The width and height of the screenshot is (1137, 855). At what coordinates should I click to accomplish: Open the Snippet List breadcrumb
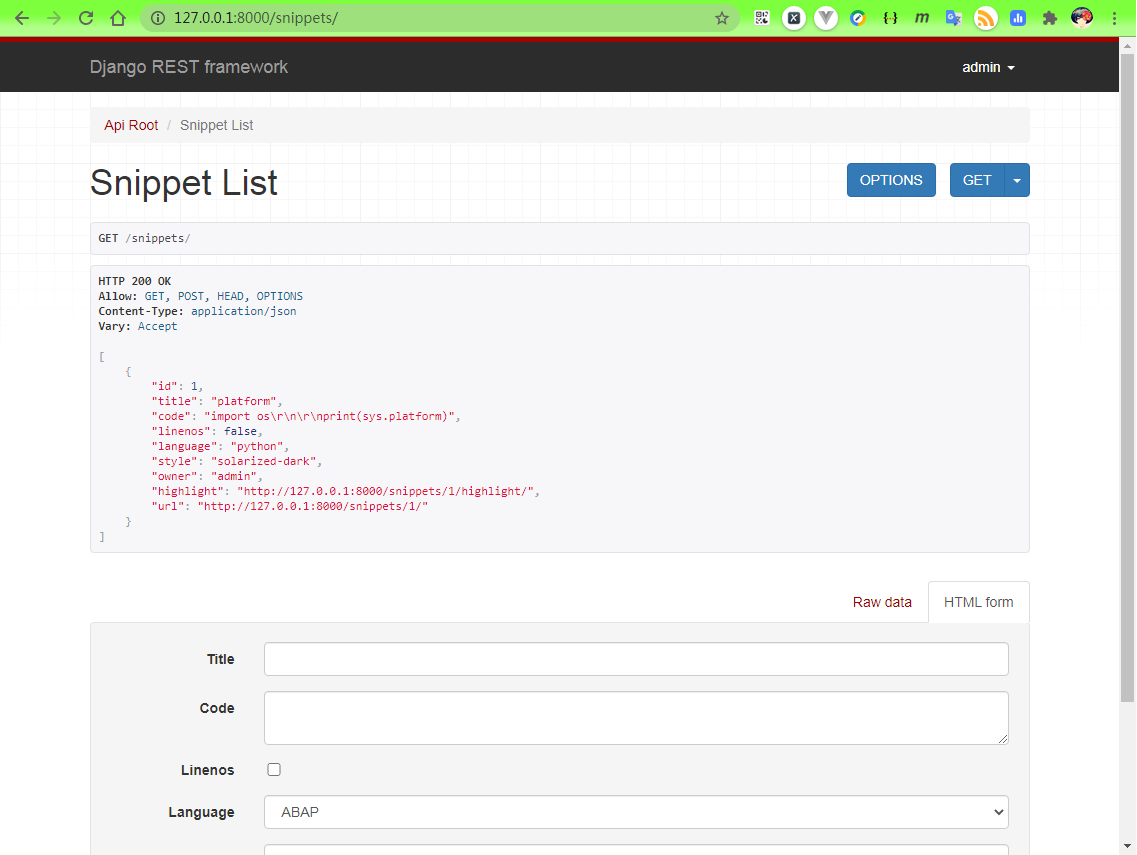point(216,125)
